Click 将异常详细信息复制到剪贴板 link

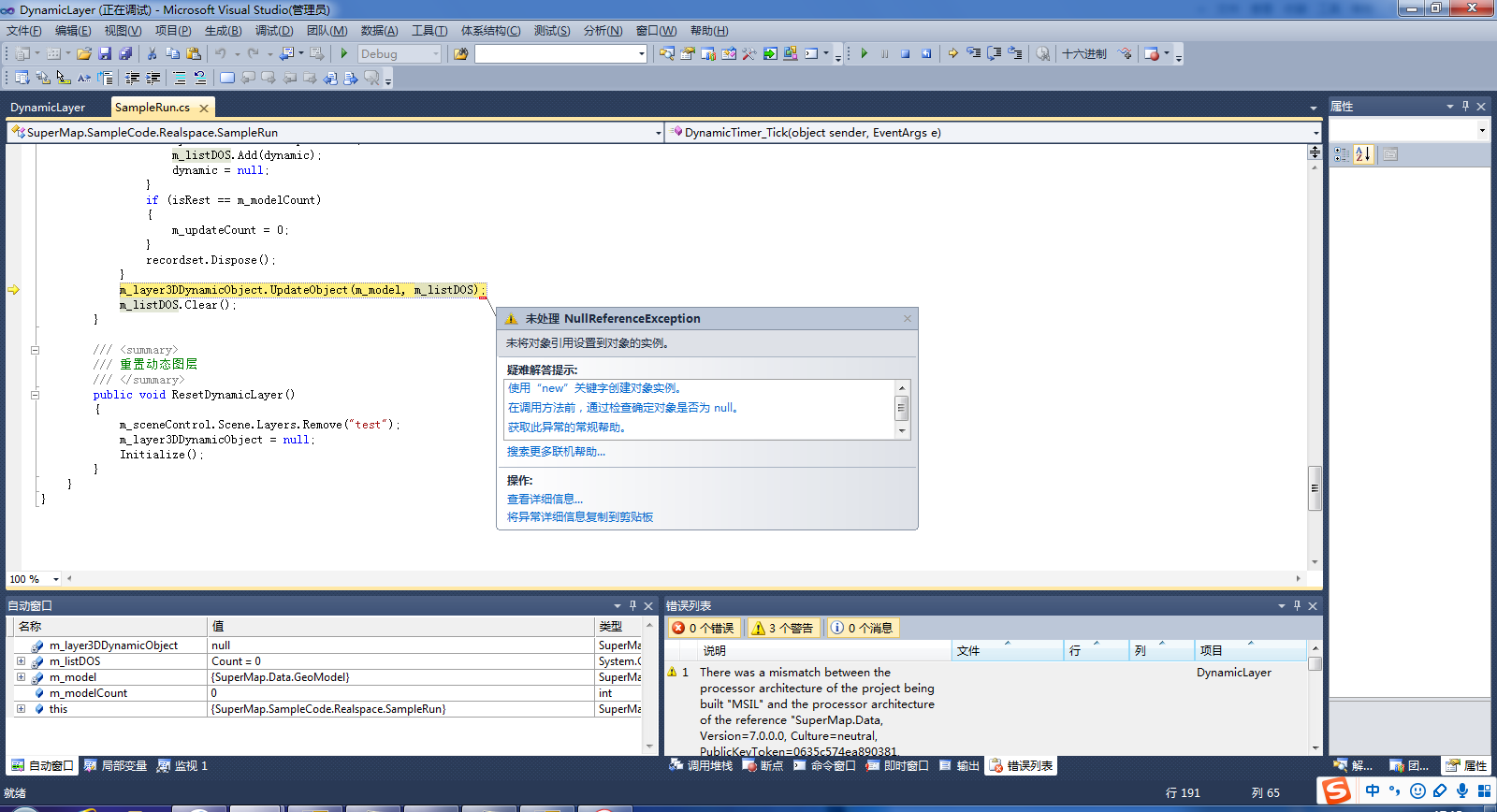pyautogui.click(x=580, y=517)
